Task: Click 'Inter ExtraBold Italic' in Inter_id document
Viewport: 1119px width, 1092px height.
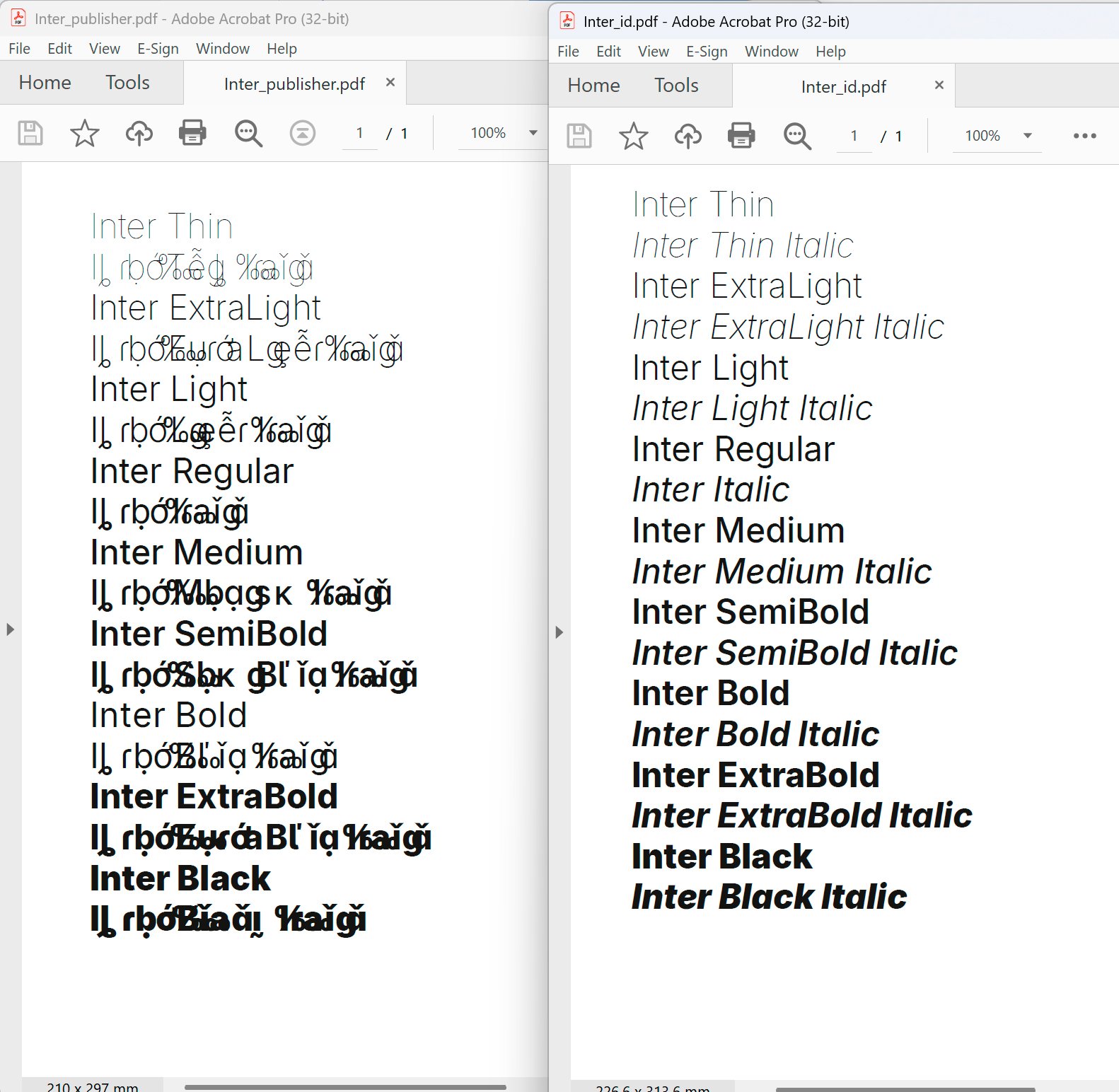Action: [x=802, y=815]
